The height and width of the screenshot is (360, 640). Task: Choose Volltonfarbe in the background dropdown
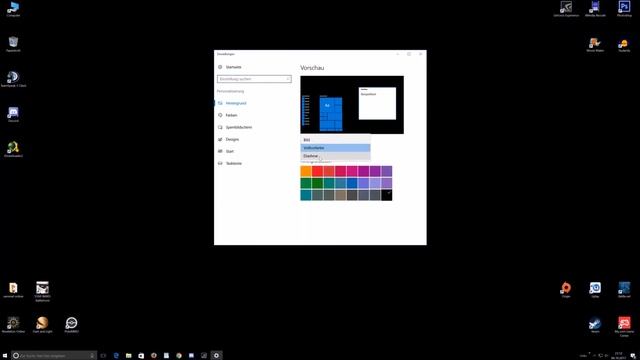336,148
